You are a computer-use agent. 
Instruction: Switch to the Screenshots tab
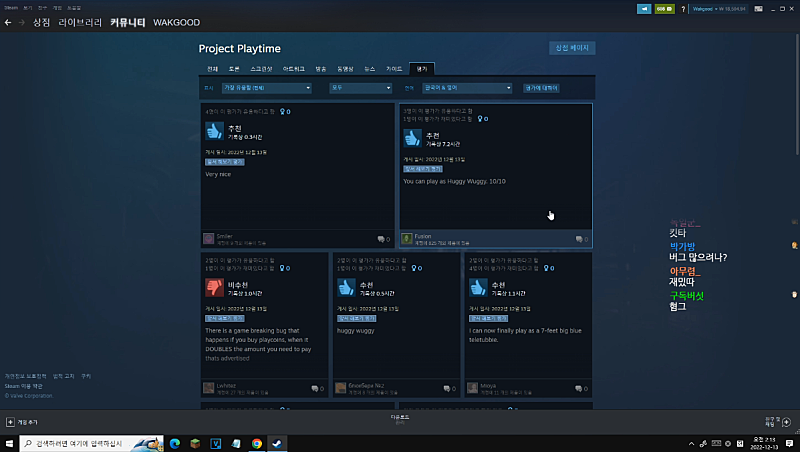261,69
